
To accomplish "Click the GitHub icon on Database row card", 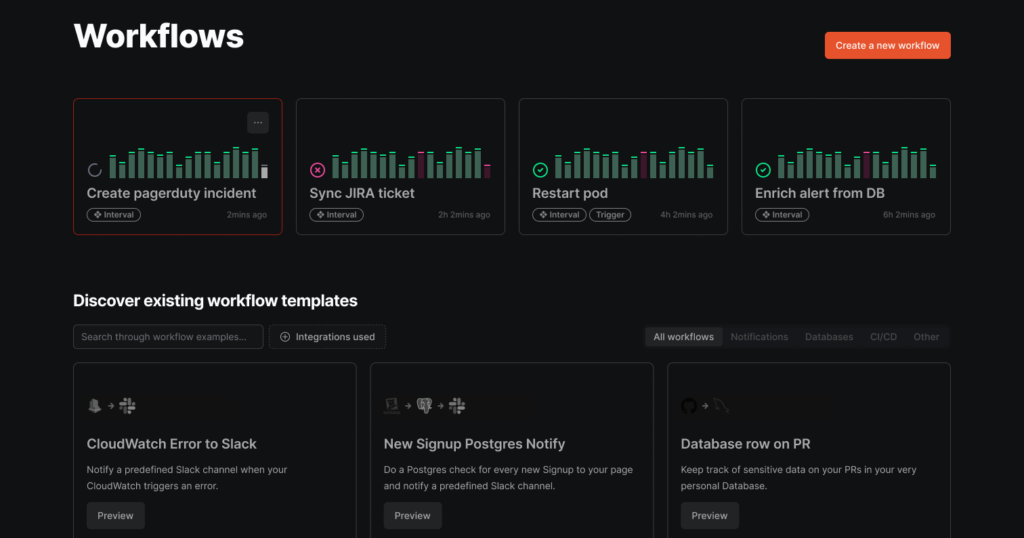I will pyautogui.click(x=688, y=406).
